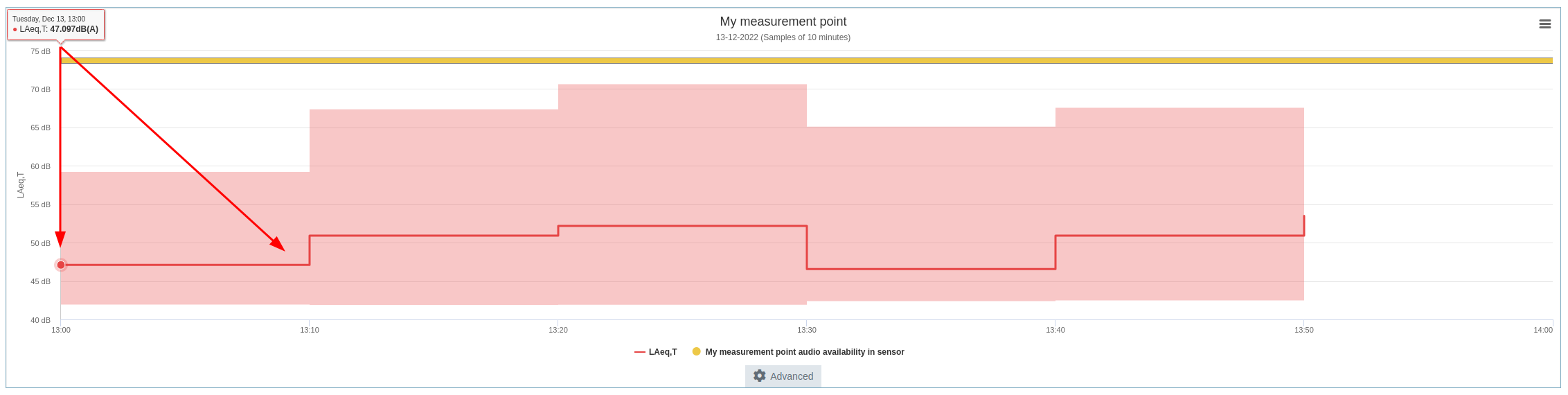Click the vertical LAeq,T axis title
Screen dimensions: 1568x395
click(x=21, y=185)
